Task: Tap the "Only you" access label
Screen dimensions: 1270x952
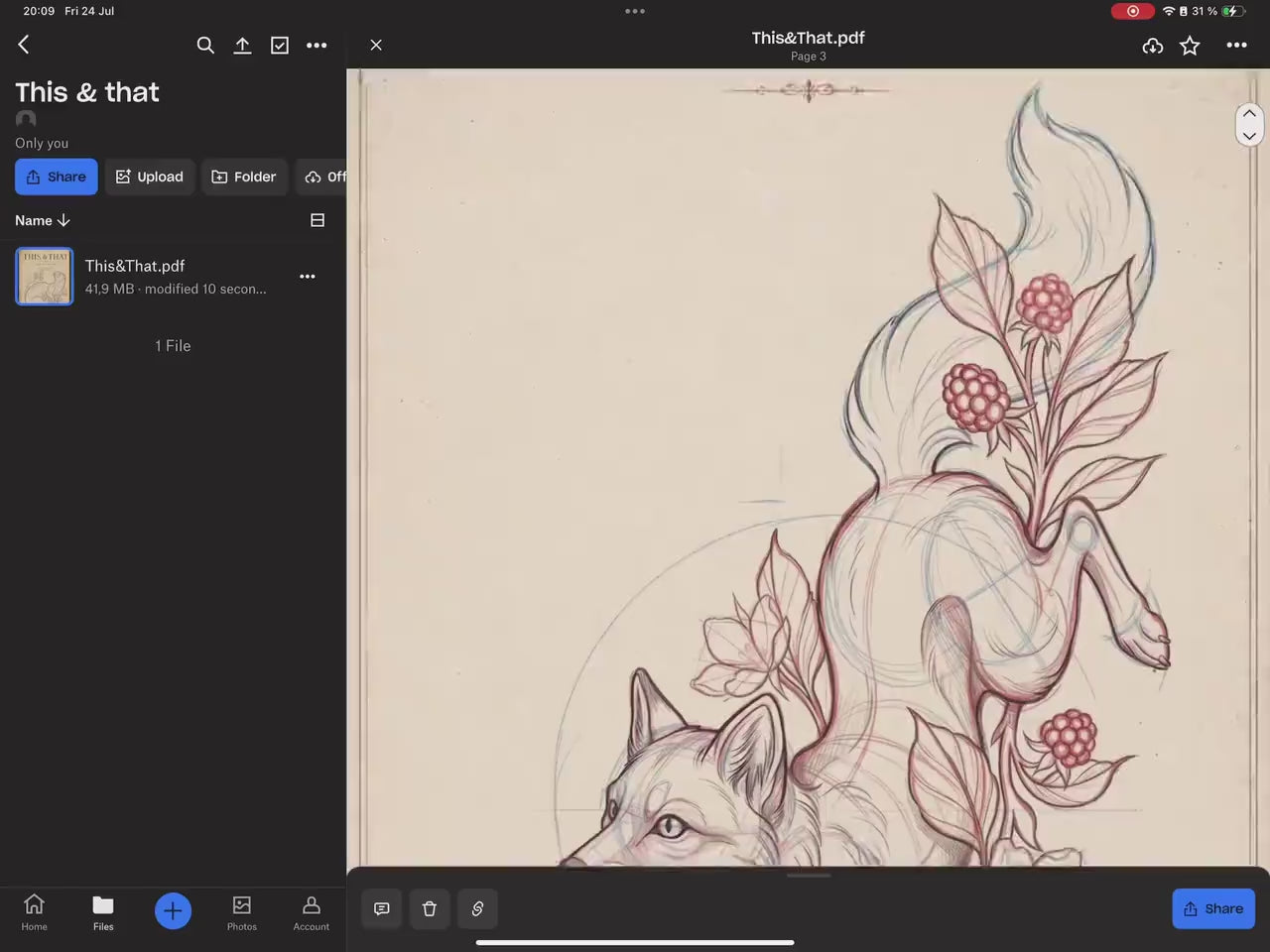Action: (x=42, y=143)
